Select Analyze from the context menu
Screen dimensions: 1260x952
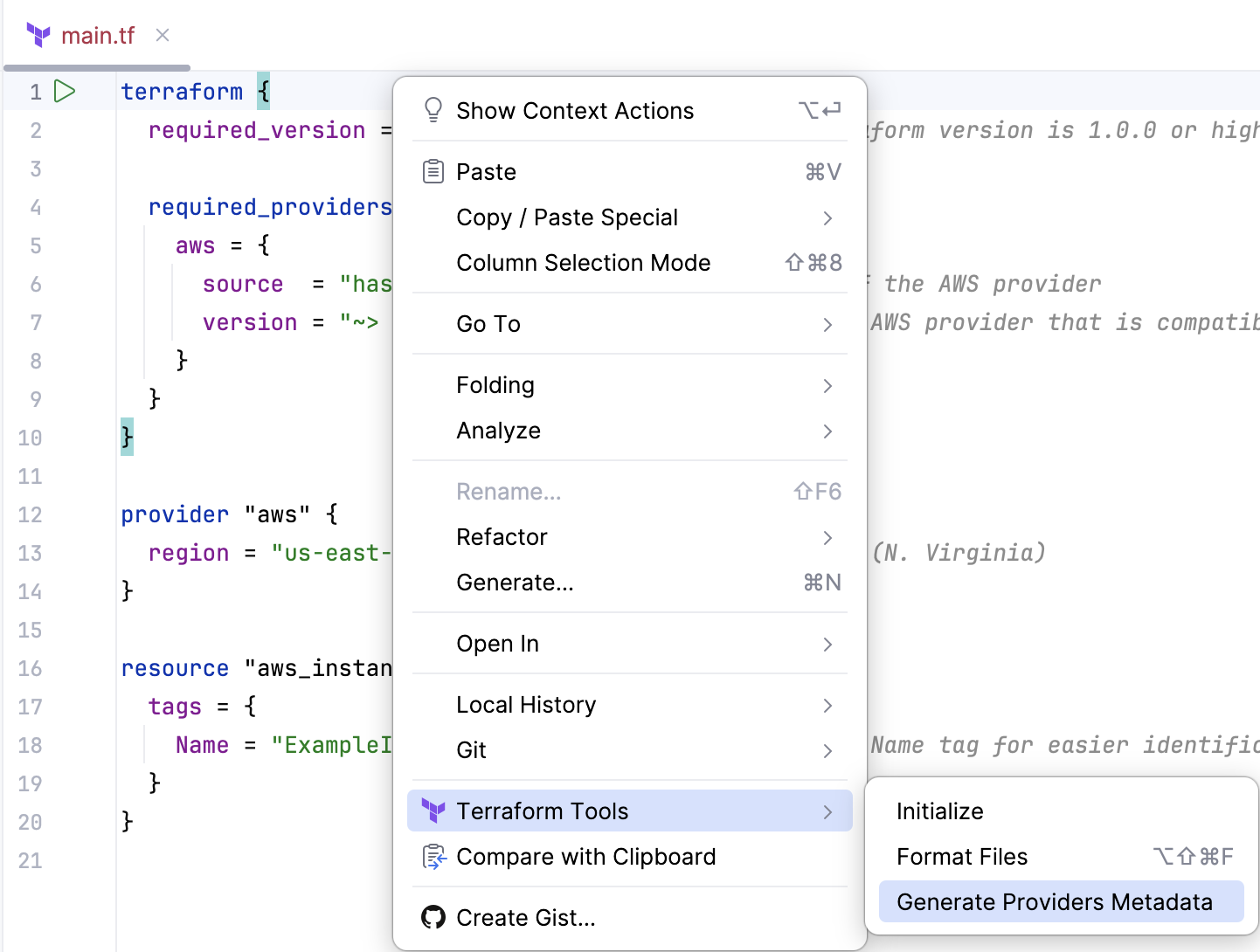(498, 431)
